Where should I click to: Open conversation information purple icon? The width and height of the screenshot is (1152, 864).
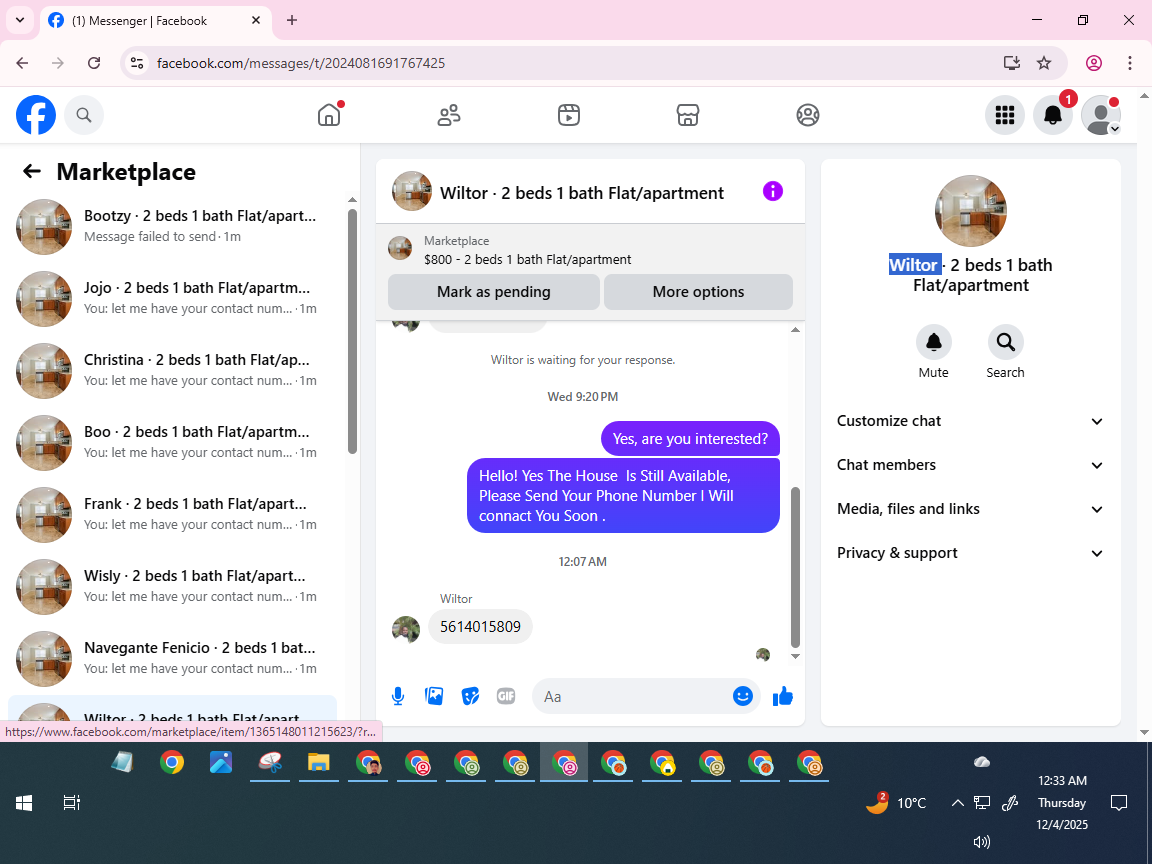(773, 192)
